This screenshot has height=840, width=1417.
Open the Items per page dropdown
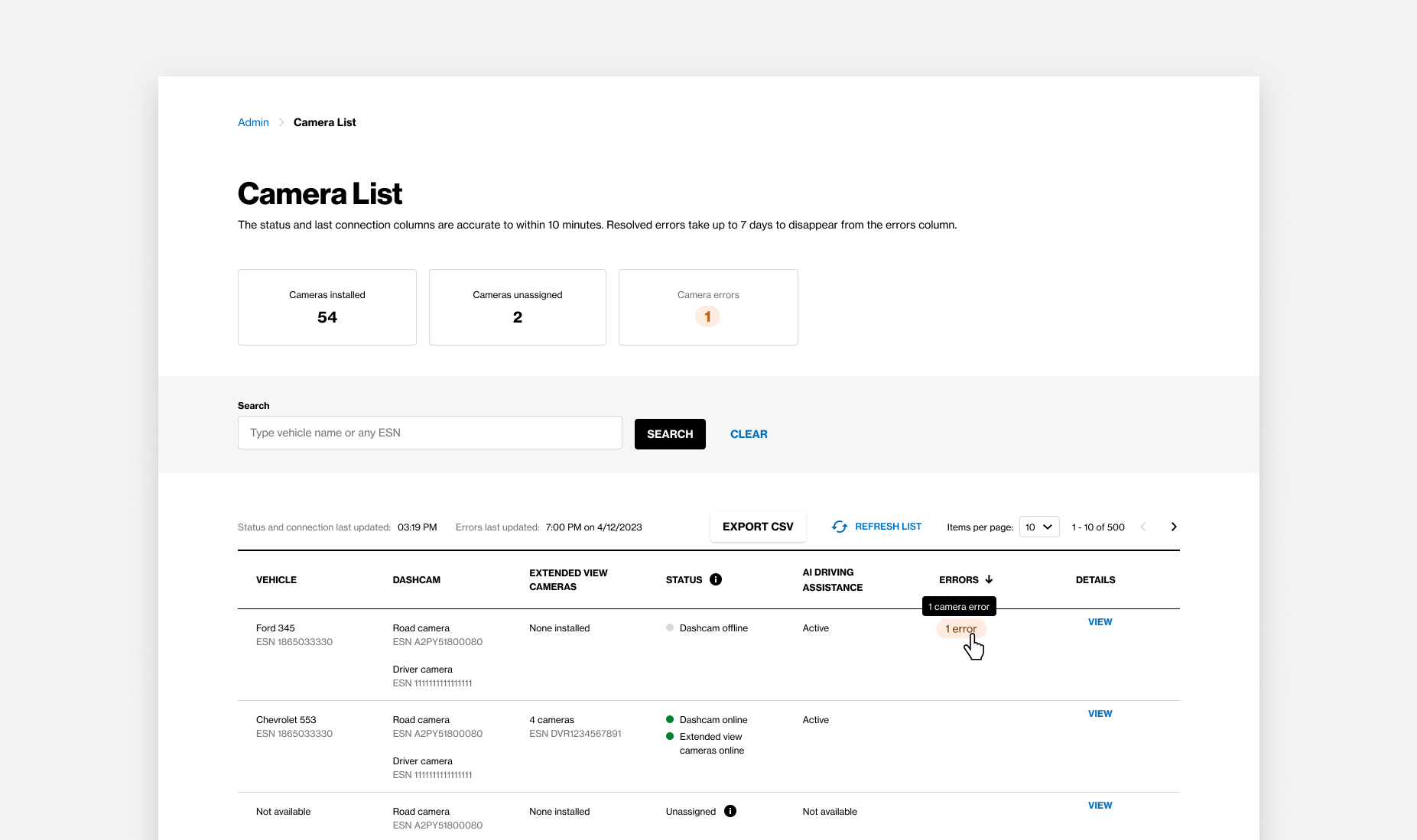pyautogui.click(x=1038, y=527)
